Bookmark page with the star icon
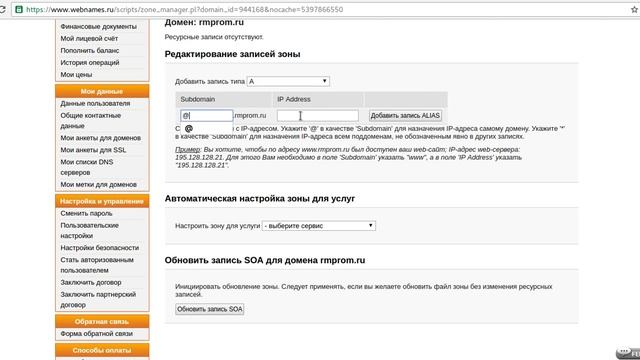 point(634,9)
